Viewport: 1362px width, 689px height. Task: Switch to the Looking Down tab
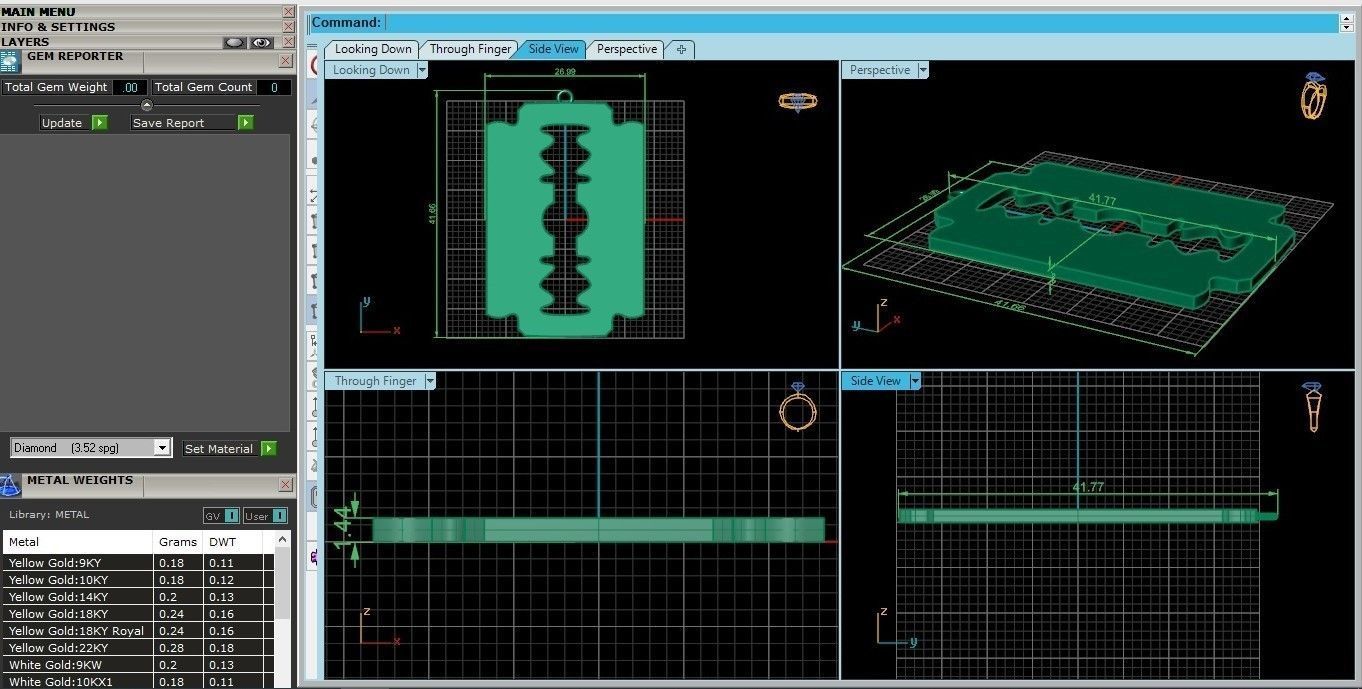373,49
